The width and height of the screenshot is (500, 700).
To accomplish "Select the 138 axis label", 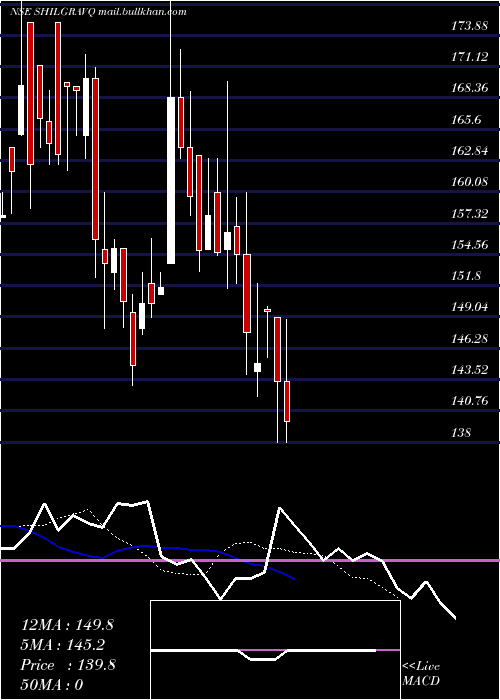I will point(460,433).
